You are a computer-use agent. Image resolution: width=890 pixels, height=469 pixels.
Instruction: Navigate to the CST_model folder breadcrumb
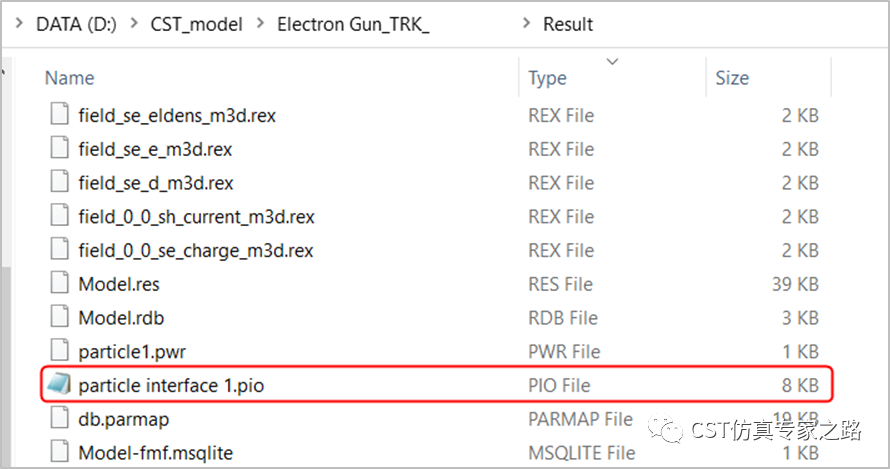[x=196, y=24]
